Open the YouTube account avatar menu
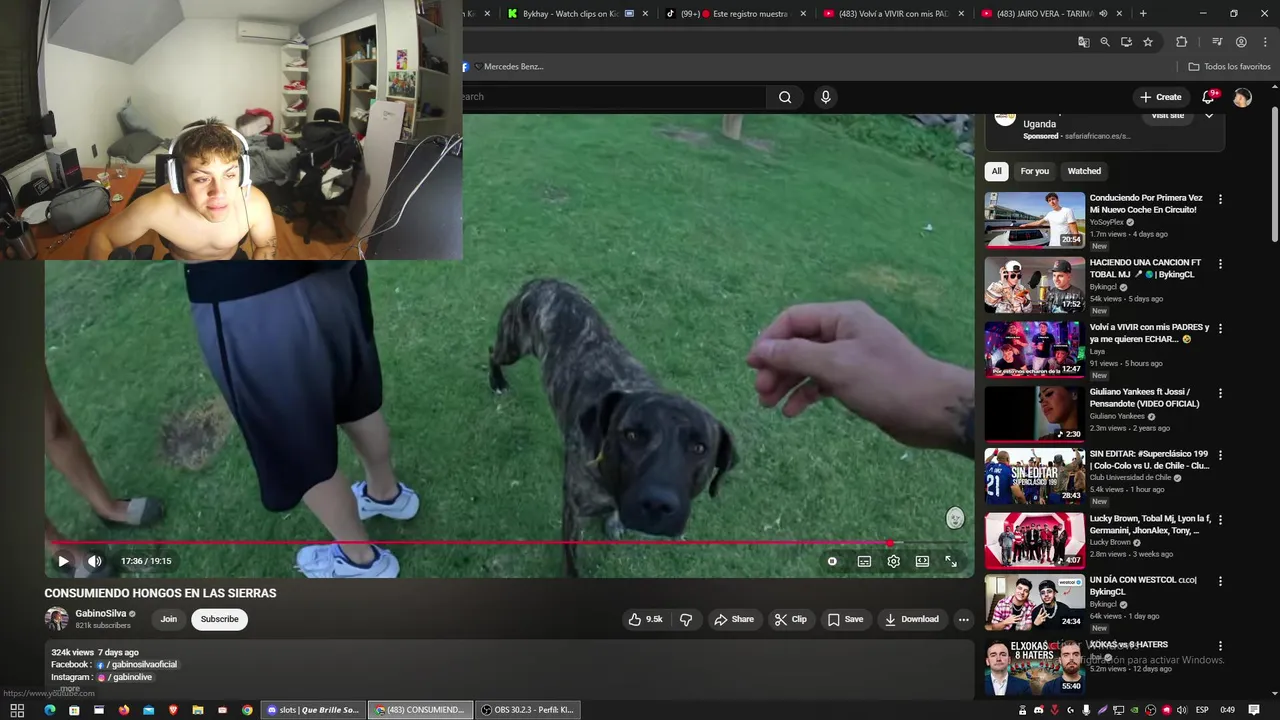 click(1242, 97)
